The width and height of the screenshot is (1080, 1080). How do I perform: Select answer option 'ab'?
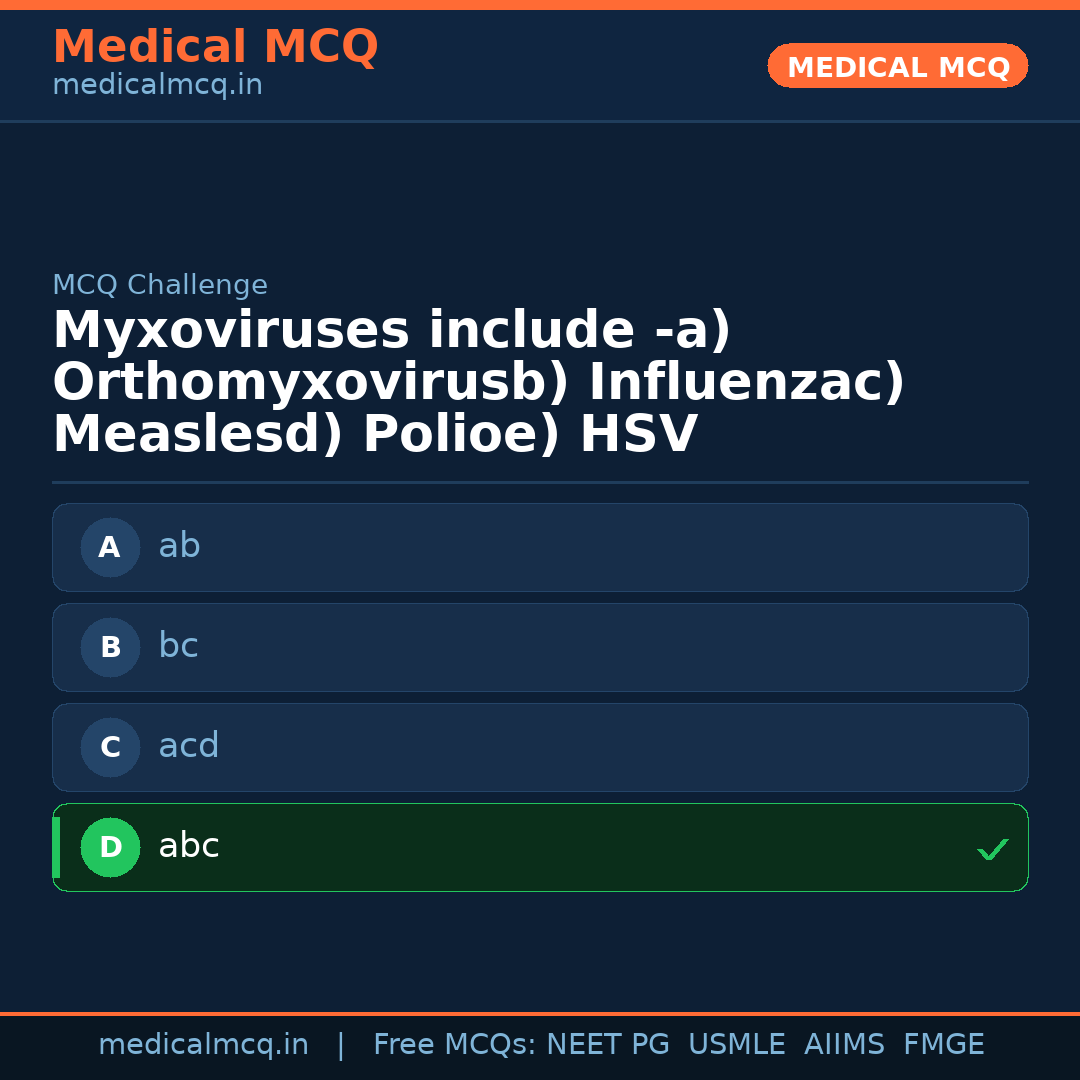(x=540, y=547)
